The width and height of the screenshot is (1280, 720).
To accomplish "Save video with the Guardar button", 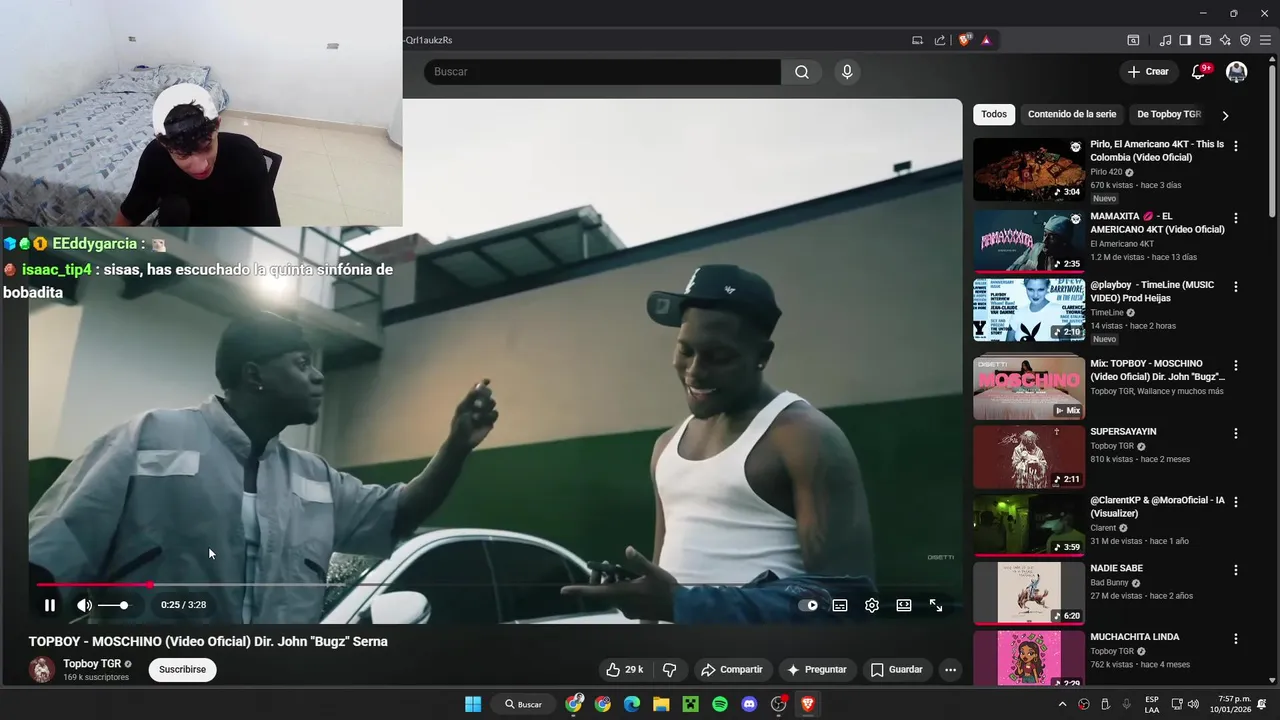I will [896, 670].
